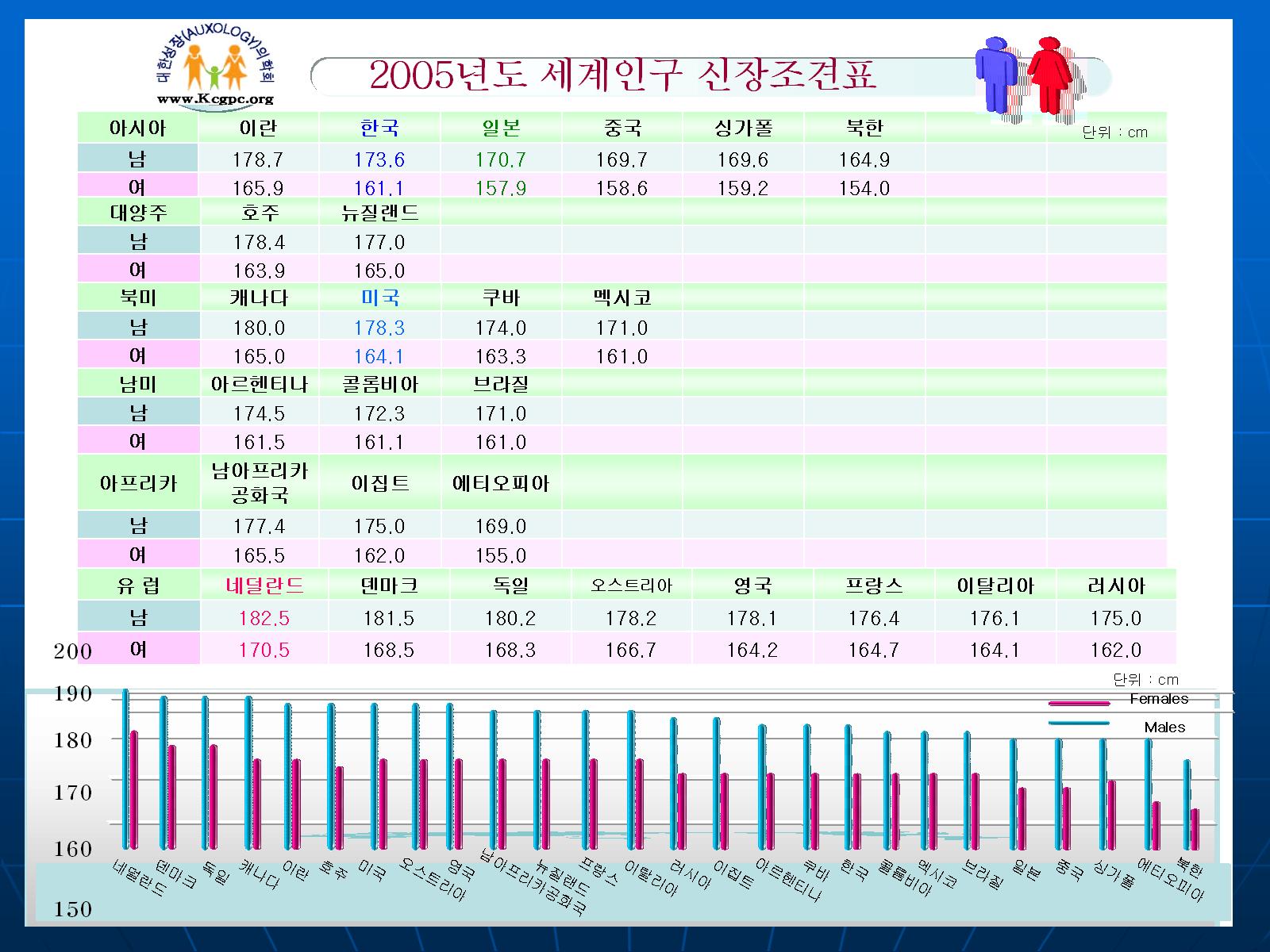The height and width of the screenshot is (952, 1270).
Task: Click the 200 value on the chart axis
Action: 73,651
